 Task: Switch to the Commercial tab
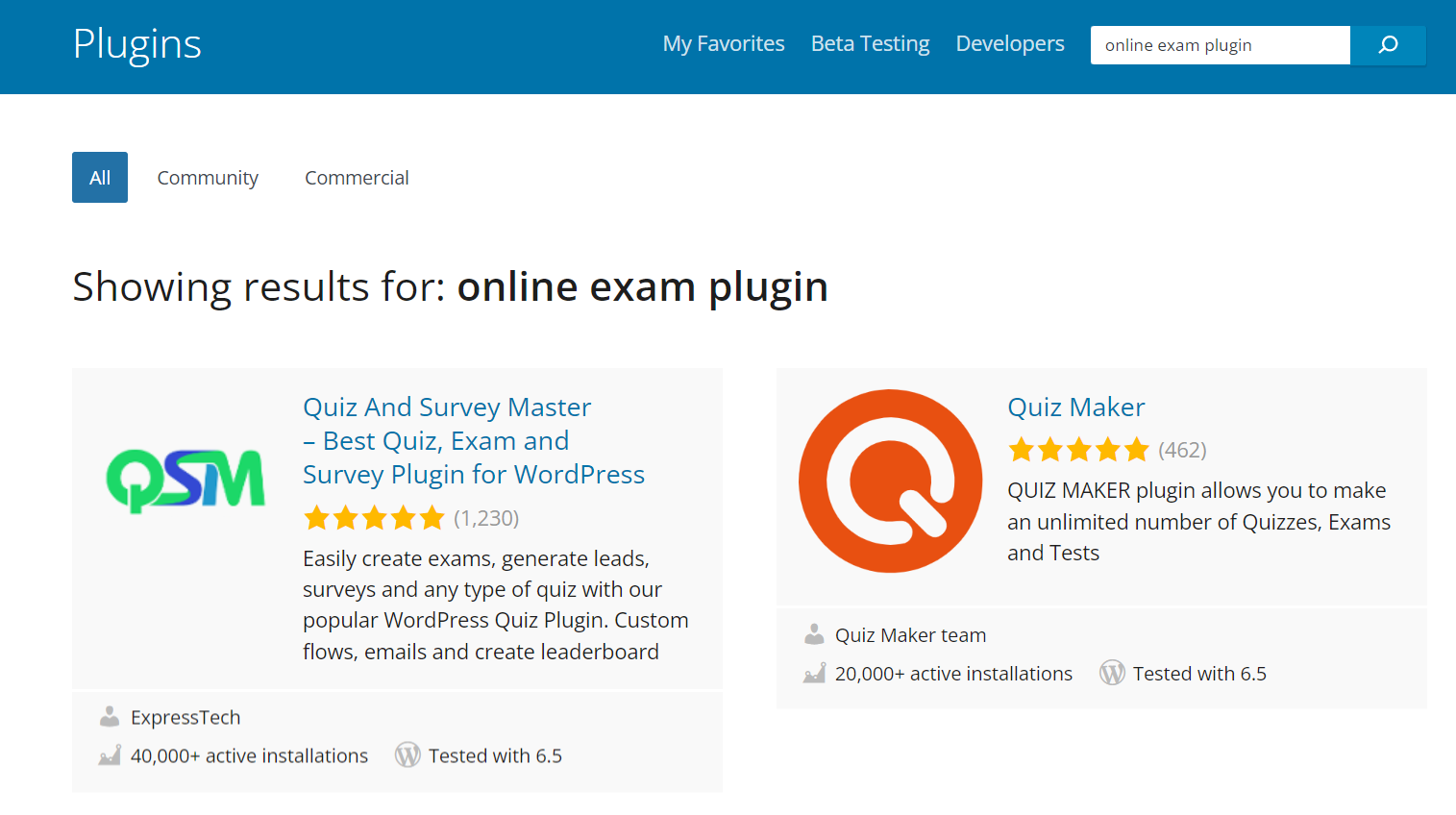click(357, 177)
